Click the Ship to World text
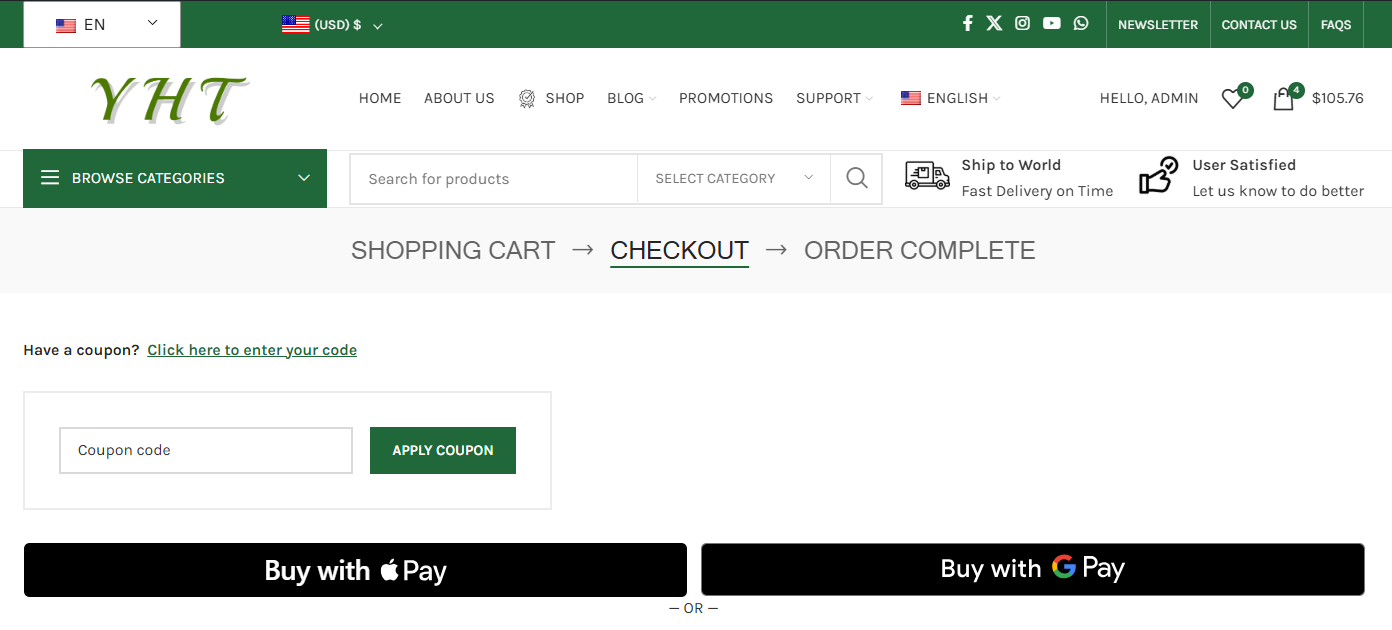The height and width of the screenshot is (630, 1392). [1011, 165]
